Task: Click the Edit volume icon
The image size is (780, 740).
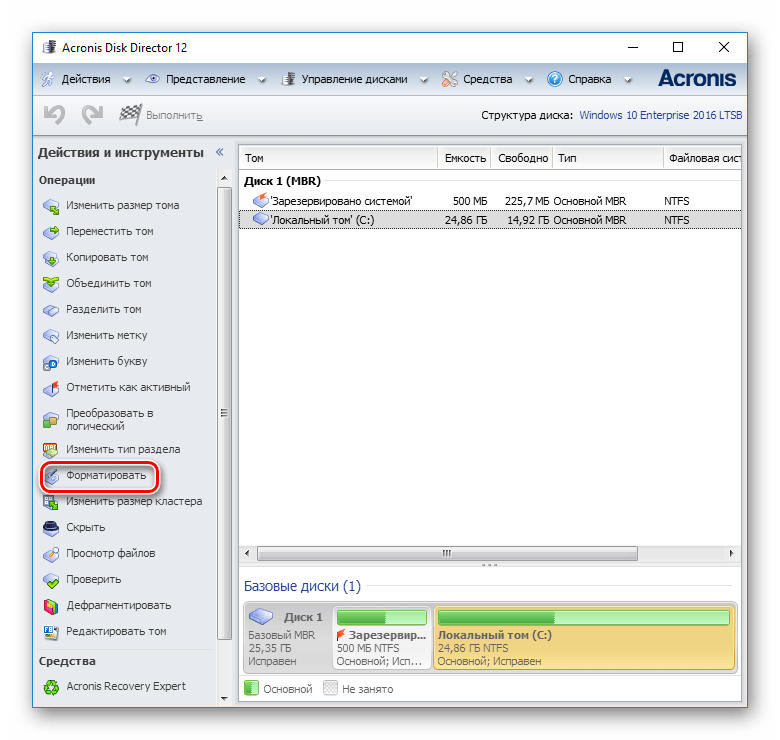Action: coord(51,632)
